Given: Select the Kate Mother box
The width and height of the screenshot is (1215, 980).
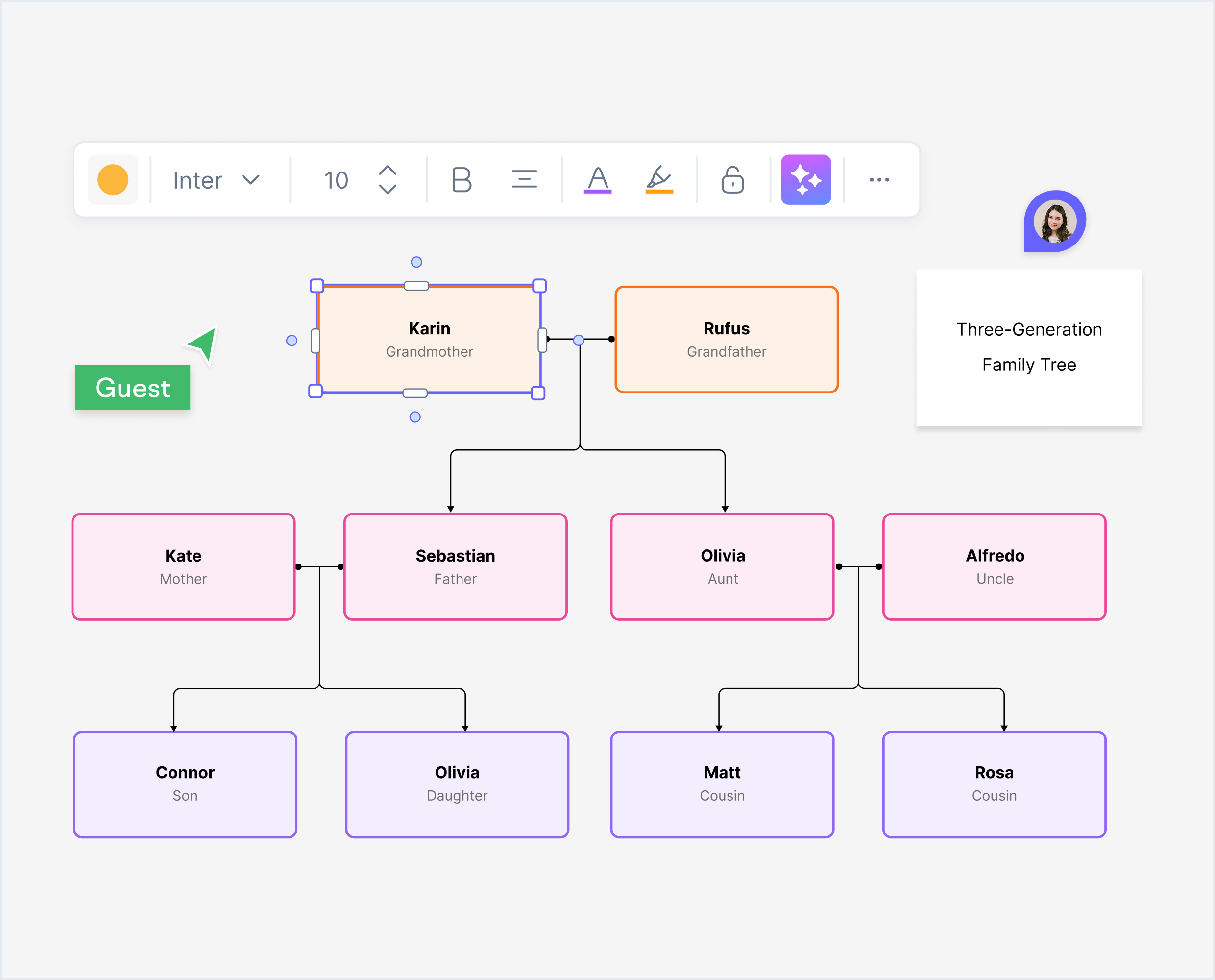Looking at the screenshot, I should 183,567.
